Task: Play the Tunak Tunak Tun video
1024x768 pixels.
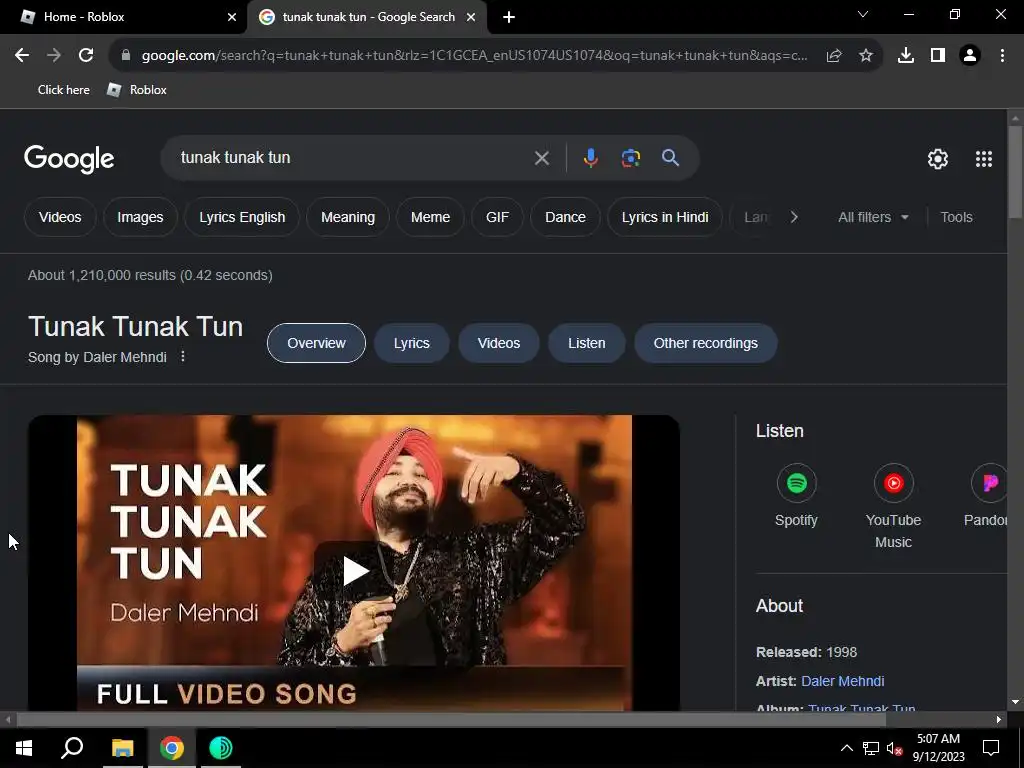Action: coord(355,571)
